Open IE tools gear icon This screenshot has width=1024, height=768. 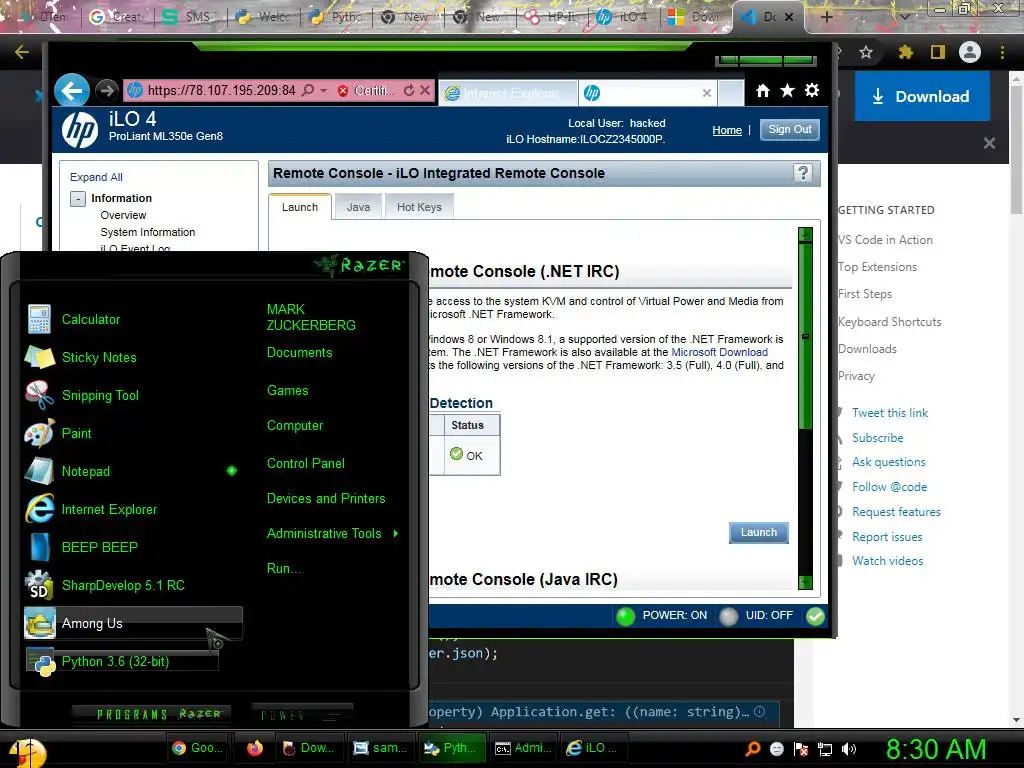tap(812, 91)
